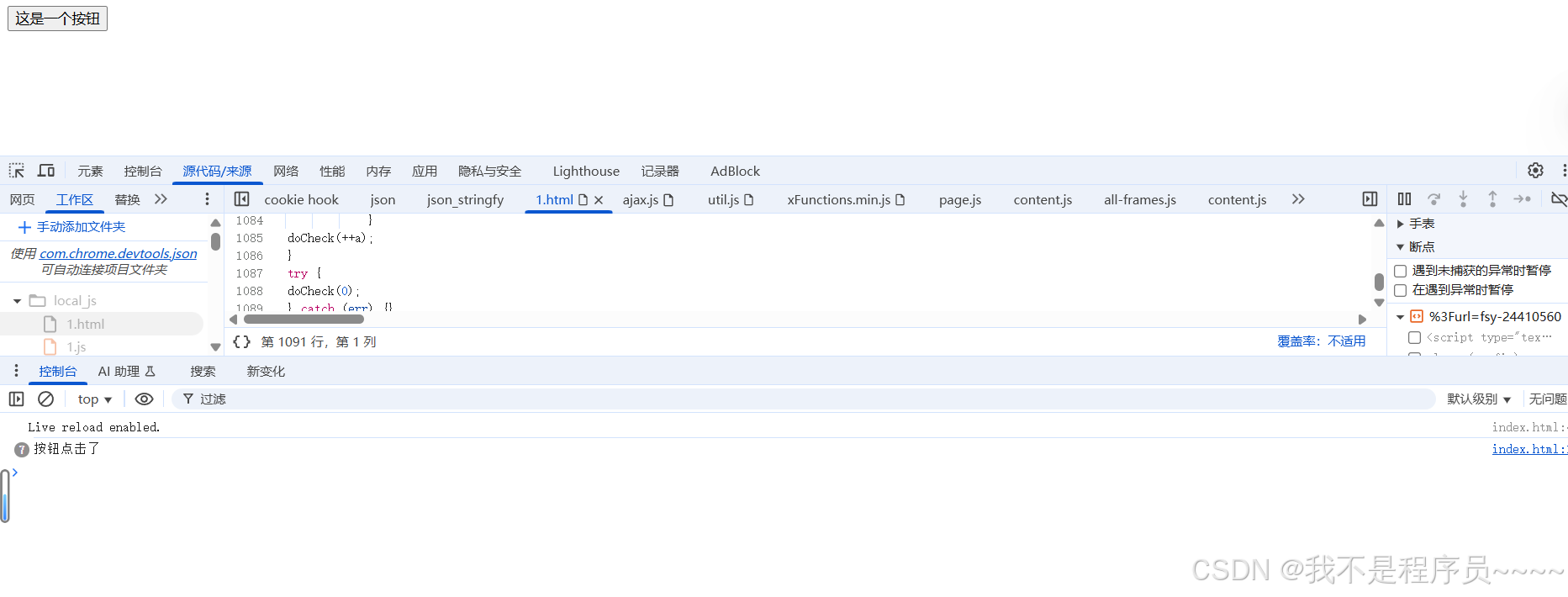The height and width of the screenshot is (597, 1568).
Task: Clear the console icon
Action: 46,399
